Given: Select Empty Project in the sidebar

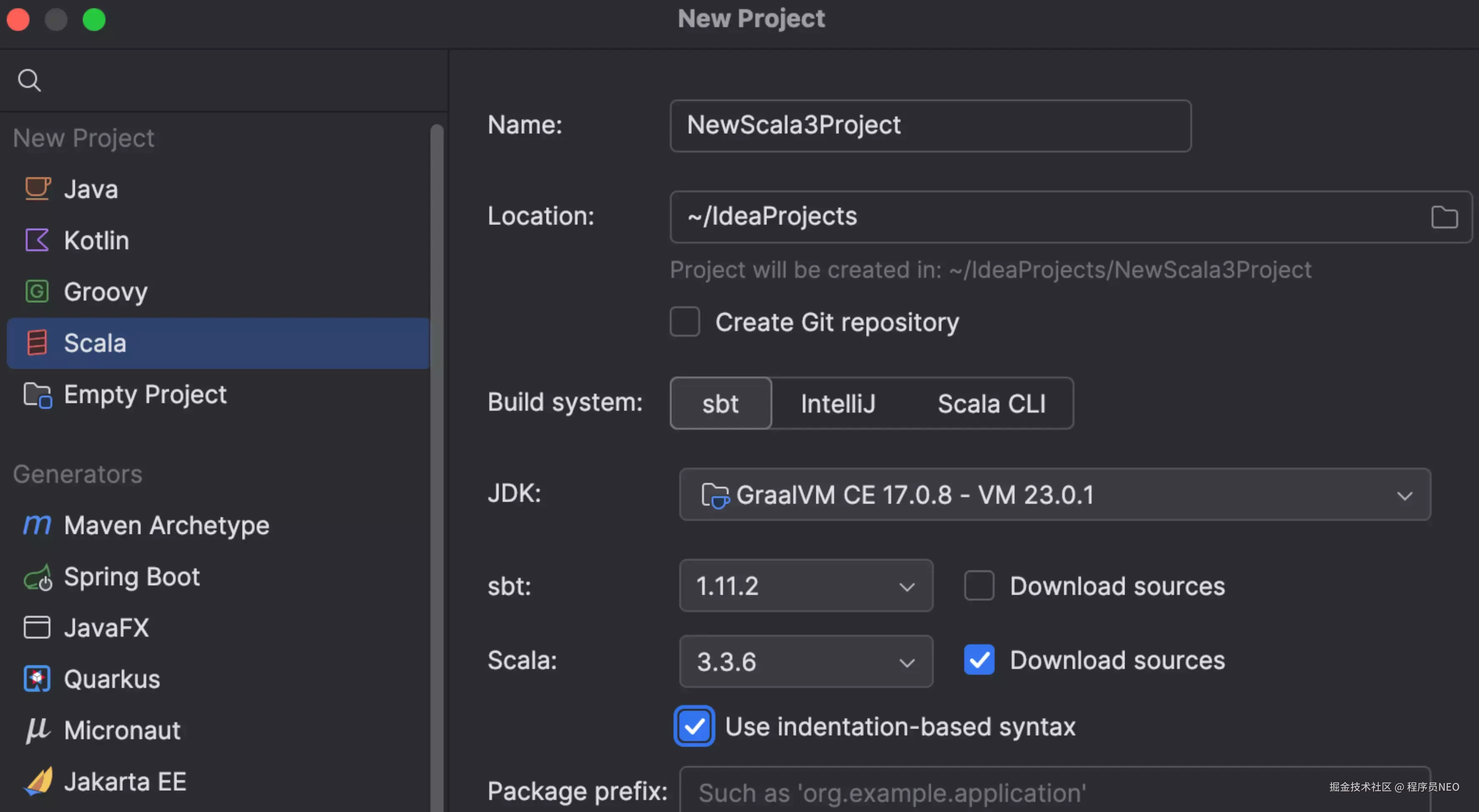Looking at the screenshot, I should coord(145,394).
